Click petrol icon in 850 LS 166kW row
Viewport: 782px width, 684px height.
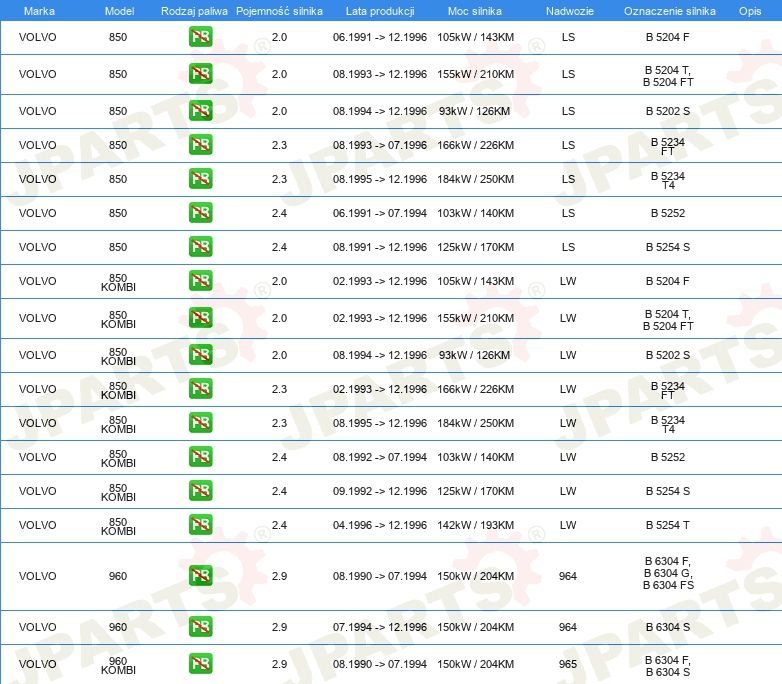click(x=200, y=145)
